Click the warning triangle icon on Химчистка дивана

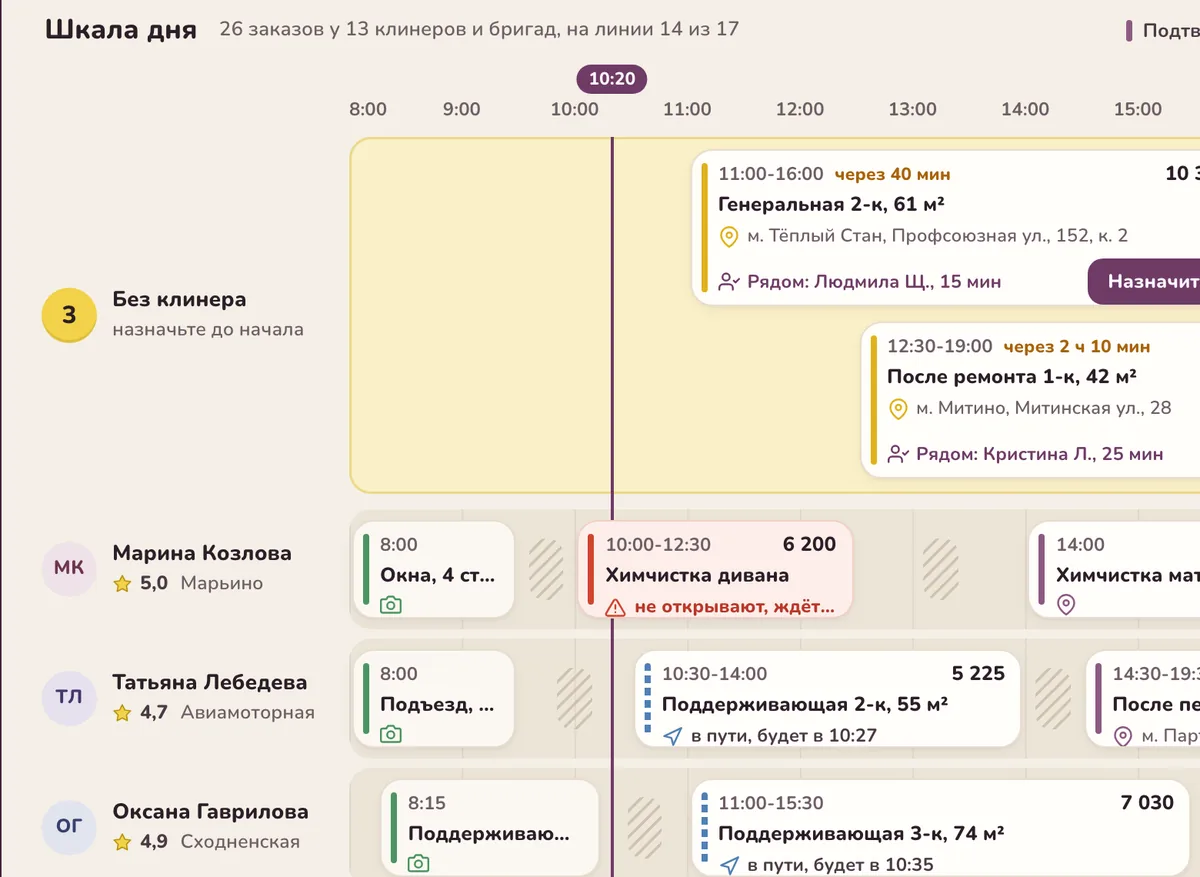(x=616, y=606)
